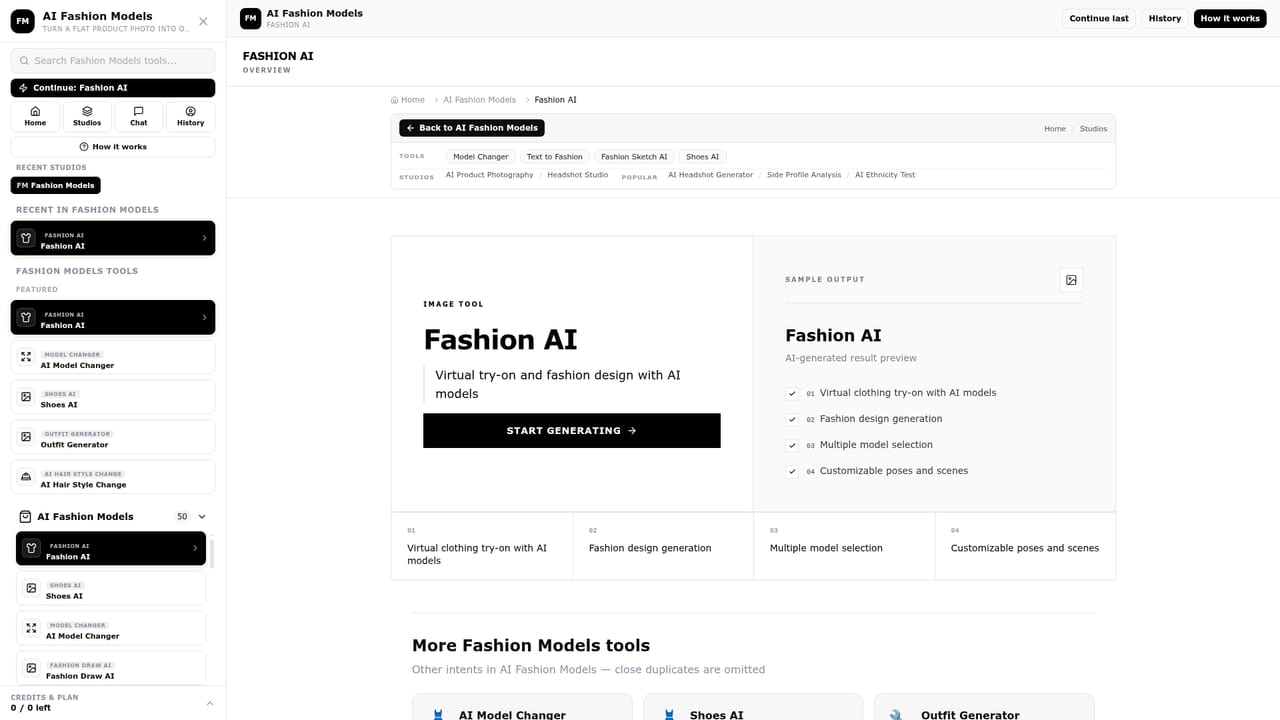Click the Shoes AI icon in the AI Fashion Models list
Screen dimensions: 1280x720
coord(31,588)
